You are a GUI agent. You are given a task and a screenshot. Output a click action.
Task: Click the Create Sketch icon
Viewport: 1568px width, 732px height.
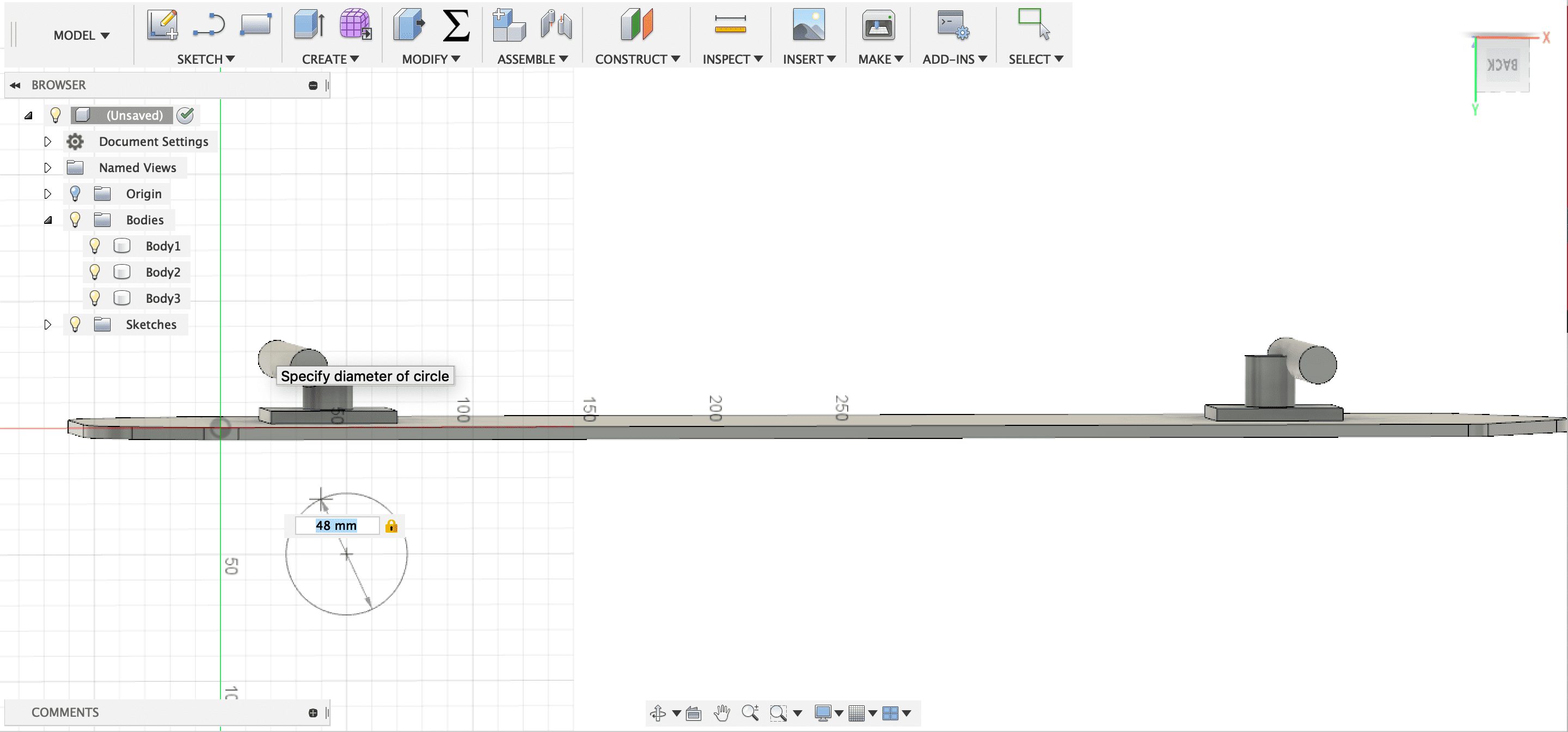click(162, 25)
